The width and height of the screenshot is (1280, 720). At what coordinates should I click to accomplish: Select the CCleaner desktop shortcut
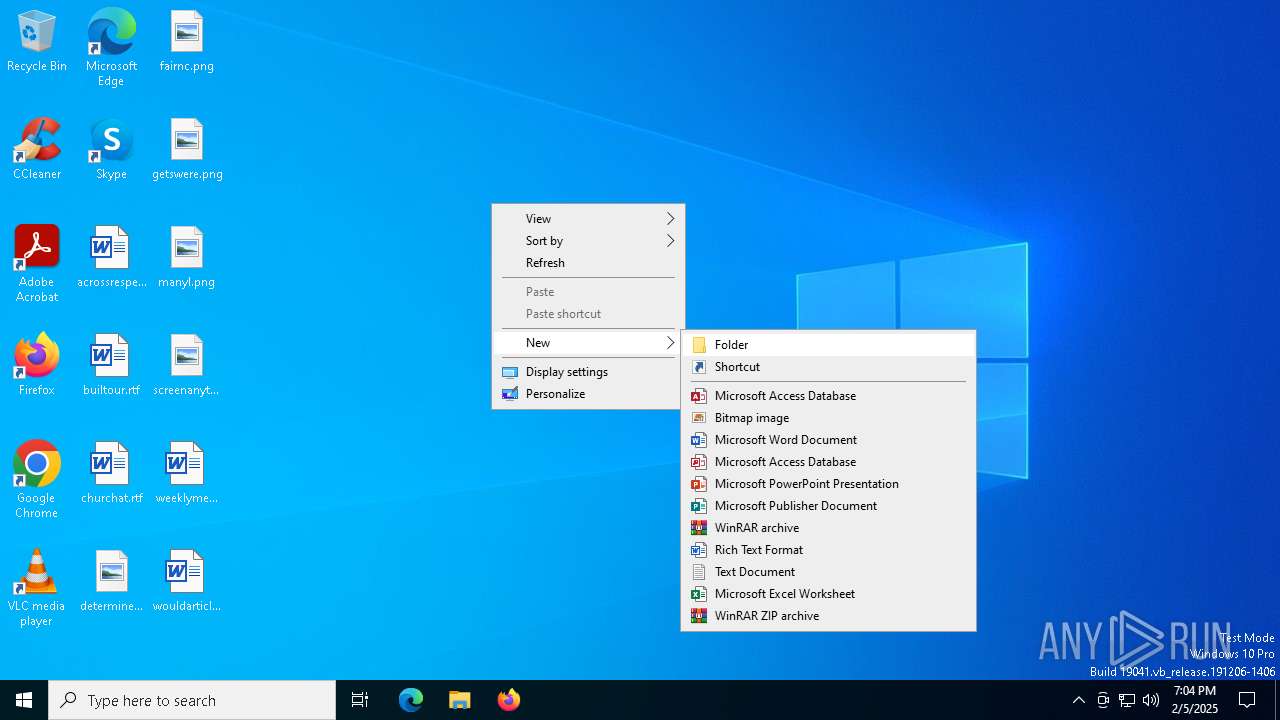click(37, 149)
